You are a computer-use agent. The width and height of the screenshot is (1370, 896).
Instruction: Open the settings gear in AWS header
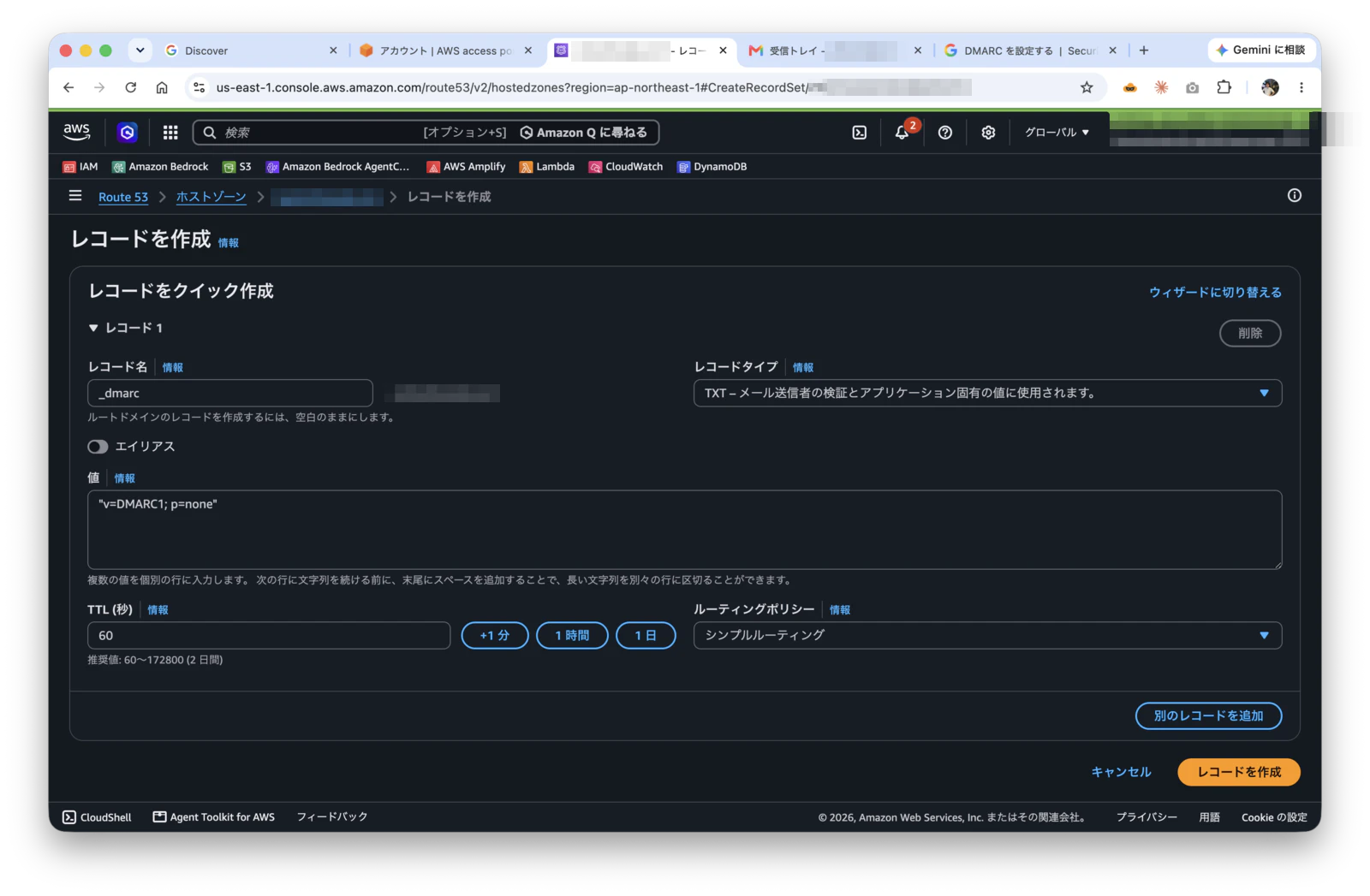(x=988, y=133)
